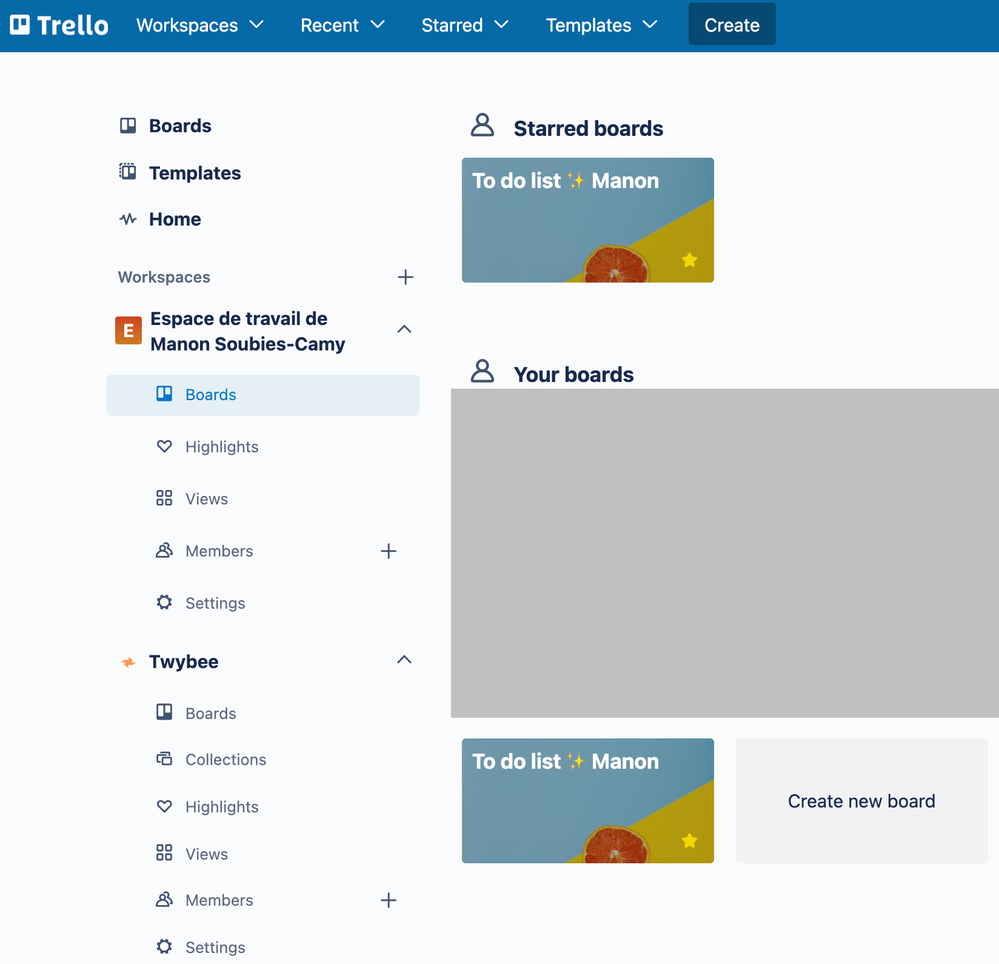
Task: Click gear icon beside Manon's workspace Settings
Action: [164, 602]
